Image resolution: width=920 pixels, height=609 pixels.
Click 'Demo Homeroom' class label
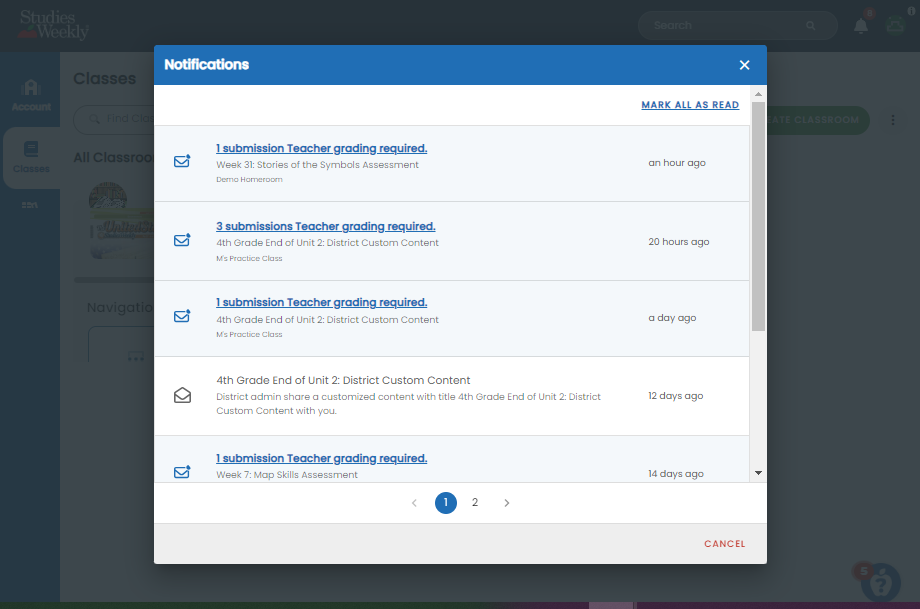pos(249,180)
